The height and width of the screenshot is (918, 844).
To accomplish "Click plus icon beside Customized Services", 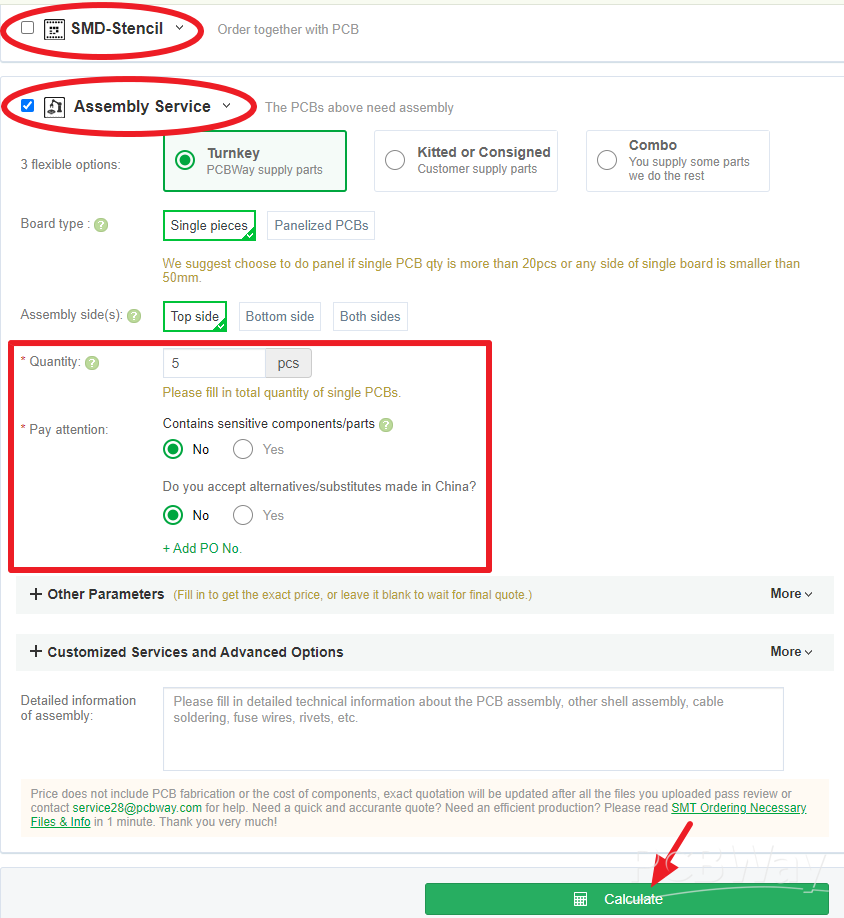I will 36,652.
